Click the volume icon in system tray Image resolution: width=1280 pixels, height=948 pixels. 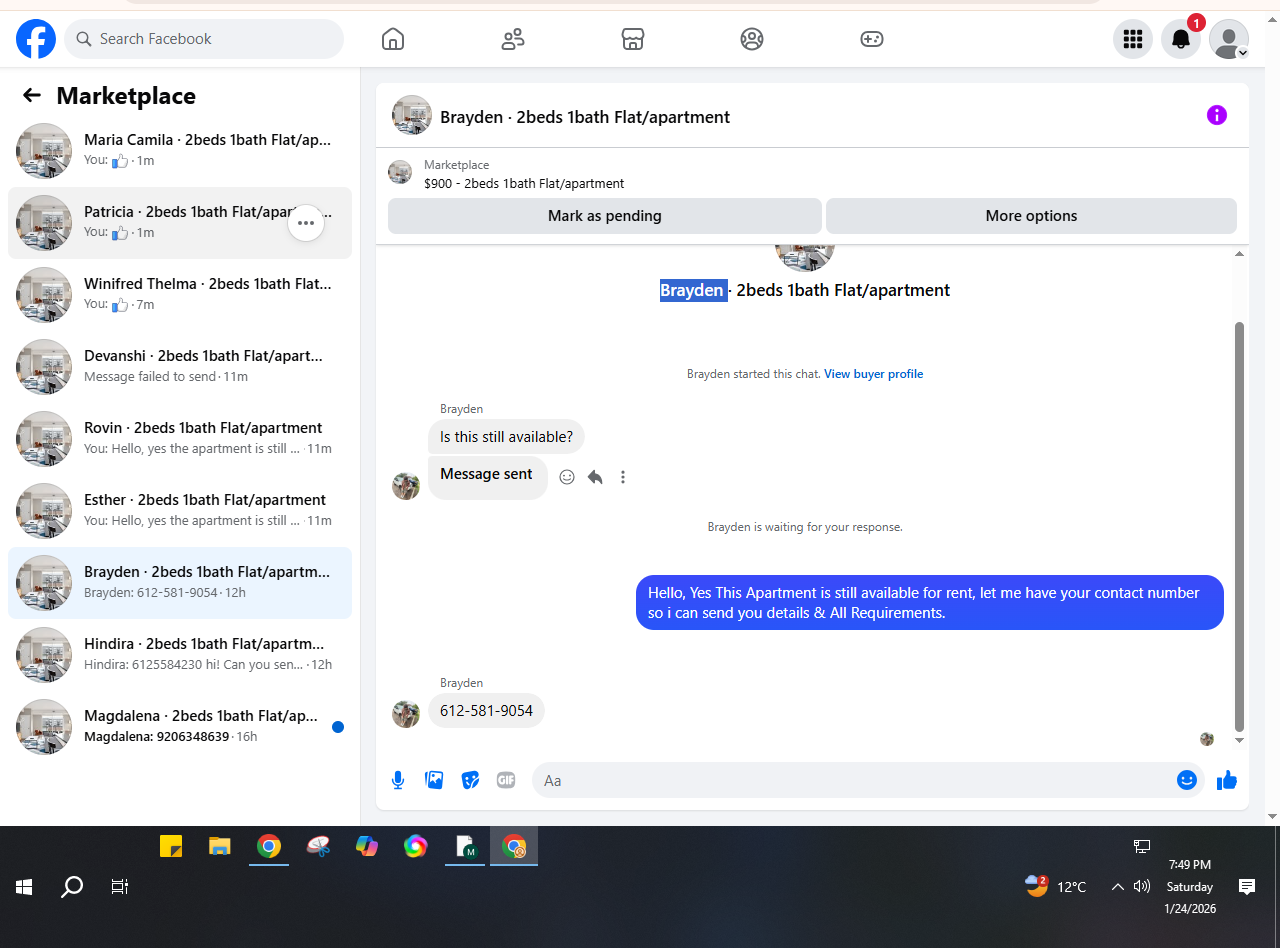click(x=1142, y=886)
